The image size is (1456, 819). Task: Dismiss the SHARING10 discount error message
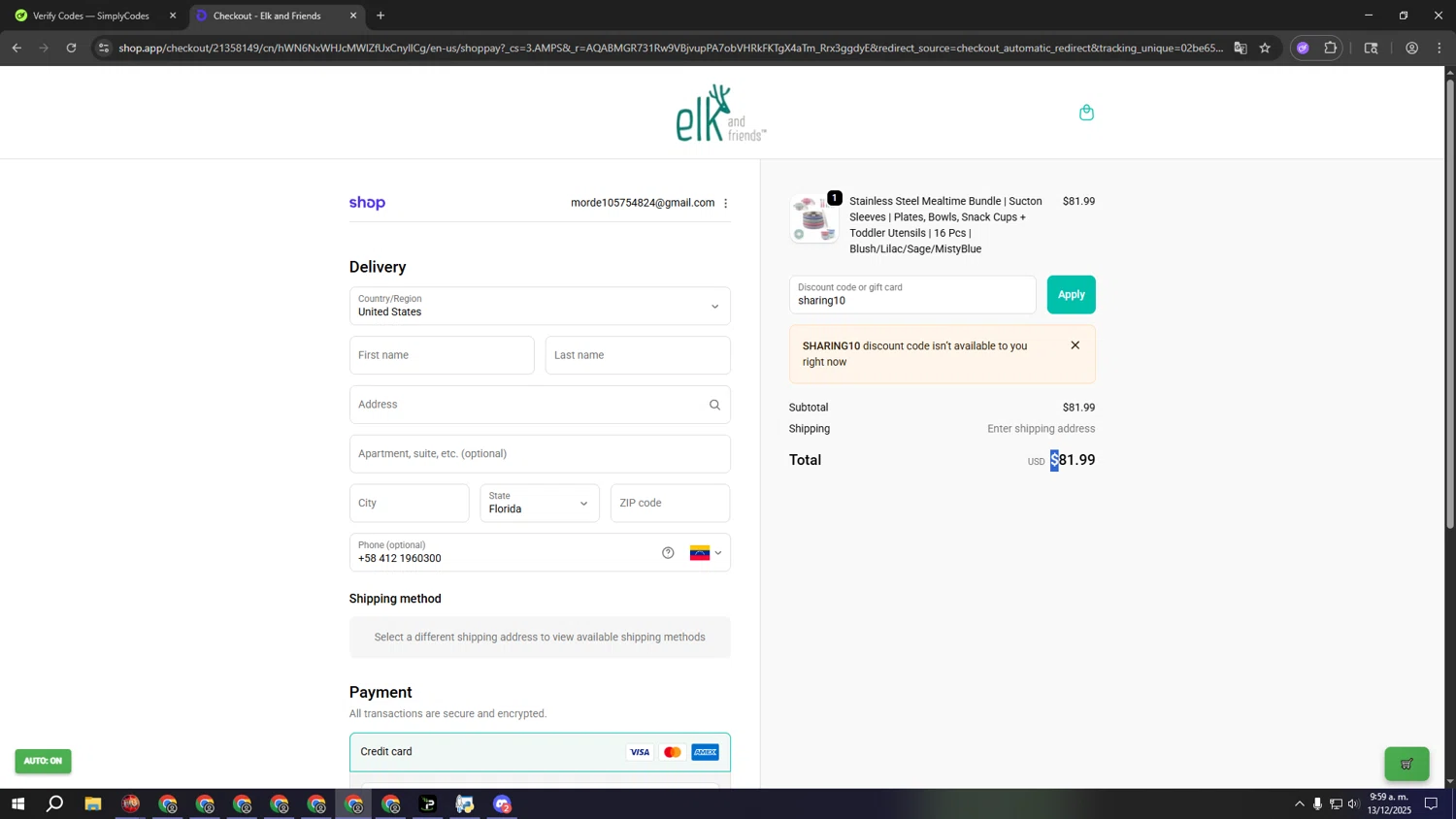[1075, 345]
